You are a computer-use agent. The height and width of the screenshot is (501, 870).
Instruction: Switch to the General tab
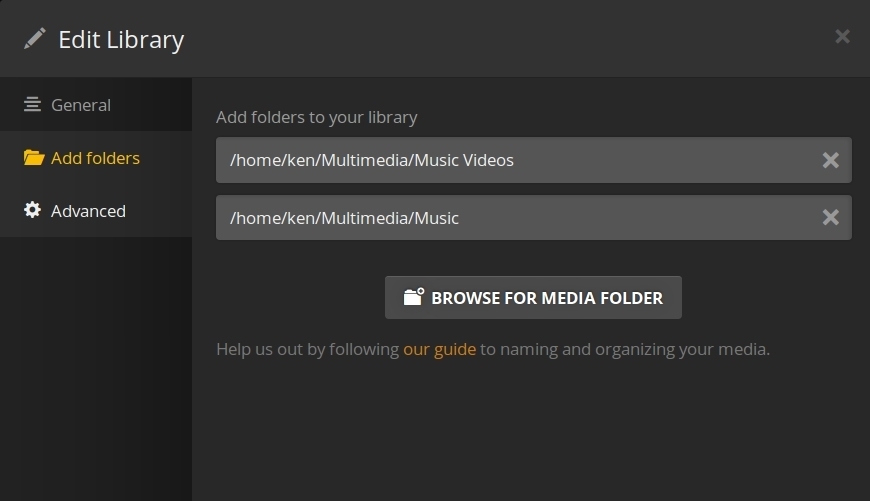(x=81, y=105)
